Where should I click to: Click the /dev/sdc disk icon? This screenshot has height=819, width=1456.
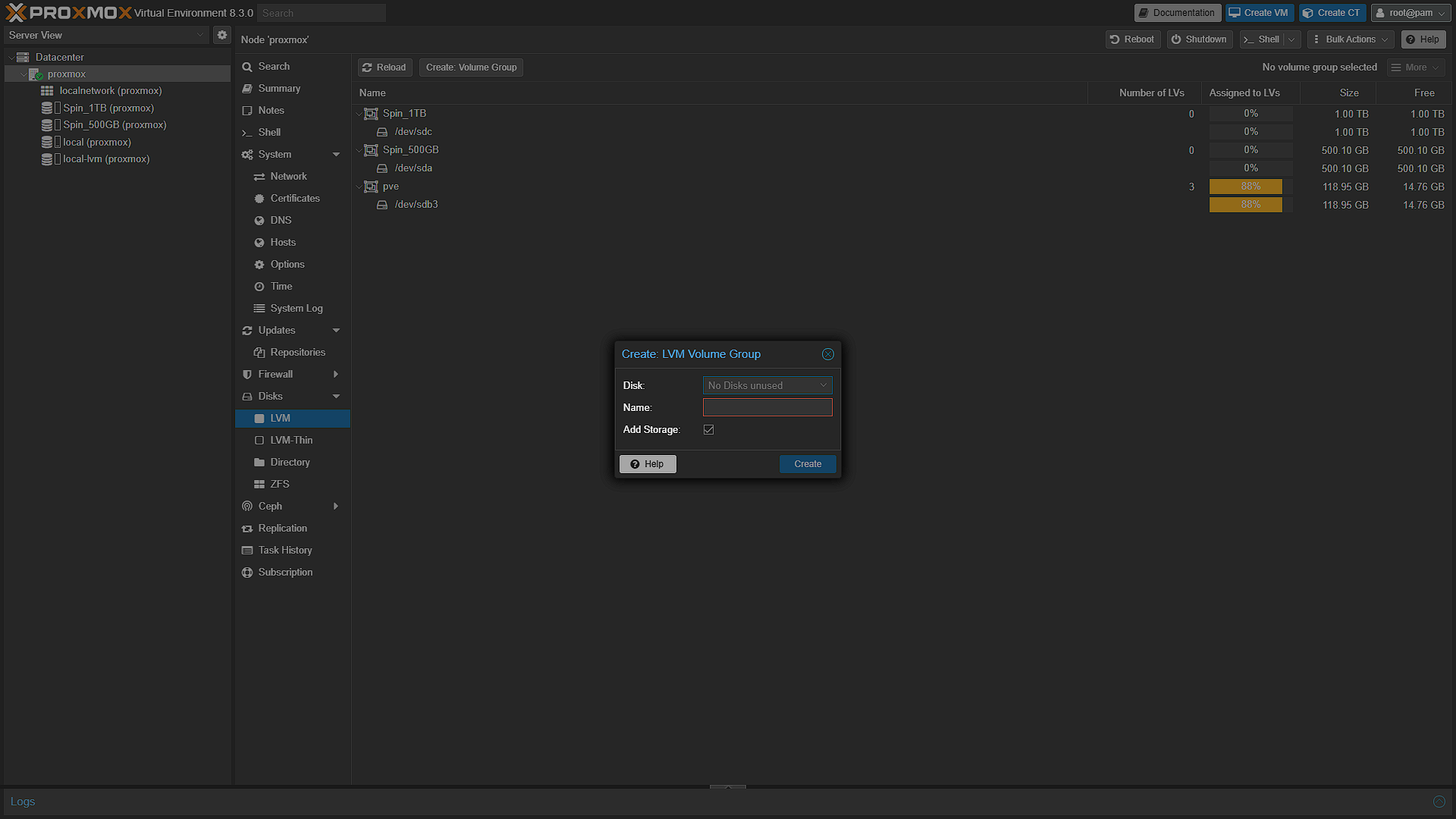(382, 132)
